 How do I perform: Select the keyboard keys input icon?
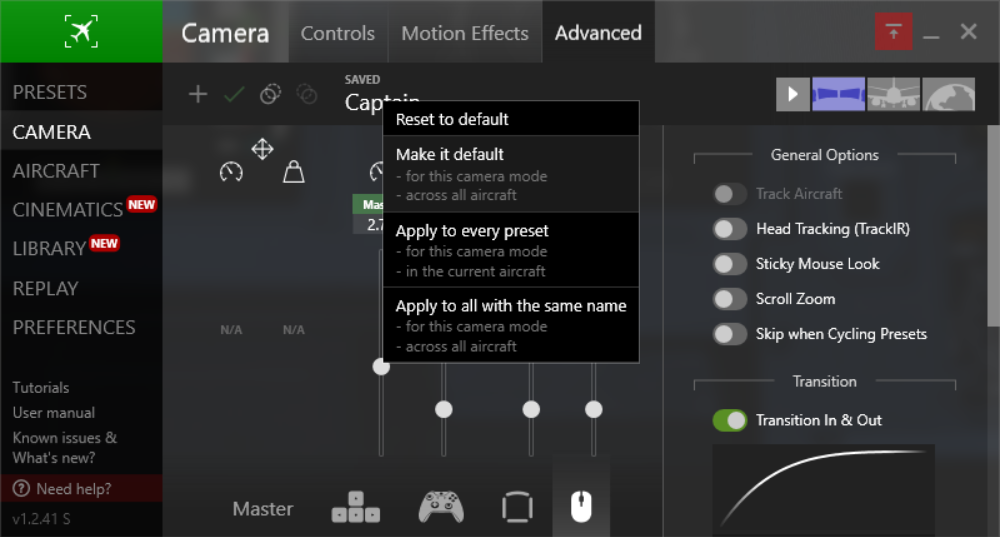356,508
